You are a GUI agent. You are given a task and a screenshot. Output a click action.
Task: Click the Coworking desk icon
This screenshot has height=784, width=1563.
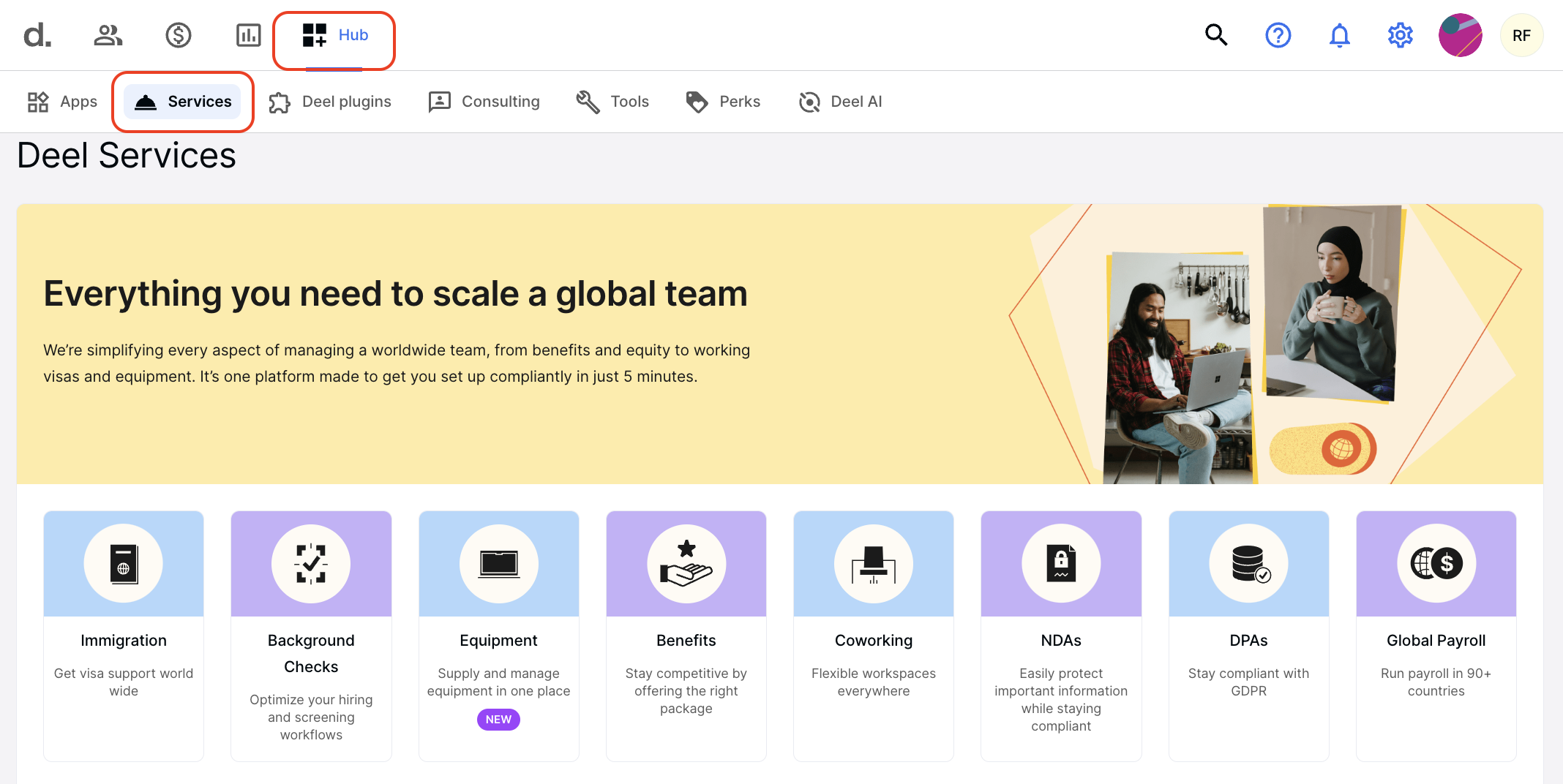click(874, 564)
